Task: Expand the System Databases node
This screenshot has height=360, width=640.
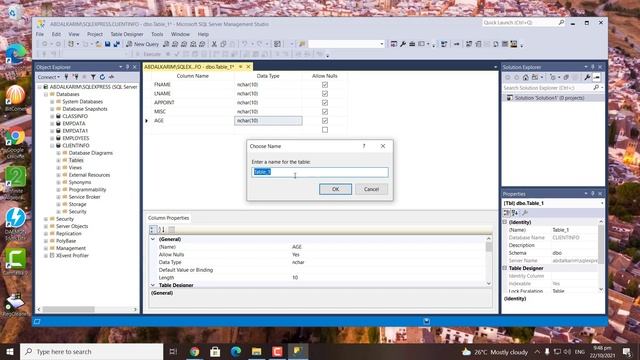Action: (x=52, y=102)
